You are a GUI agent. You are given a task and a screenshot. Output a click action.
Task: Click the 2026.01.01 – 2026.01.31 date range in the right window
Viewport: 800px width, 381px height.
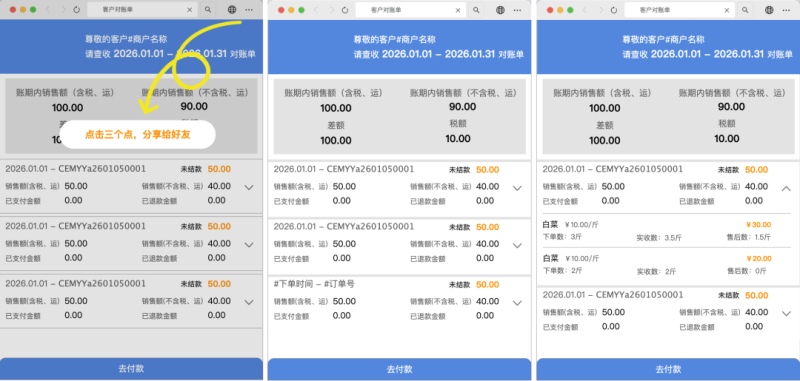(707, 54)
